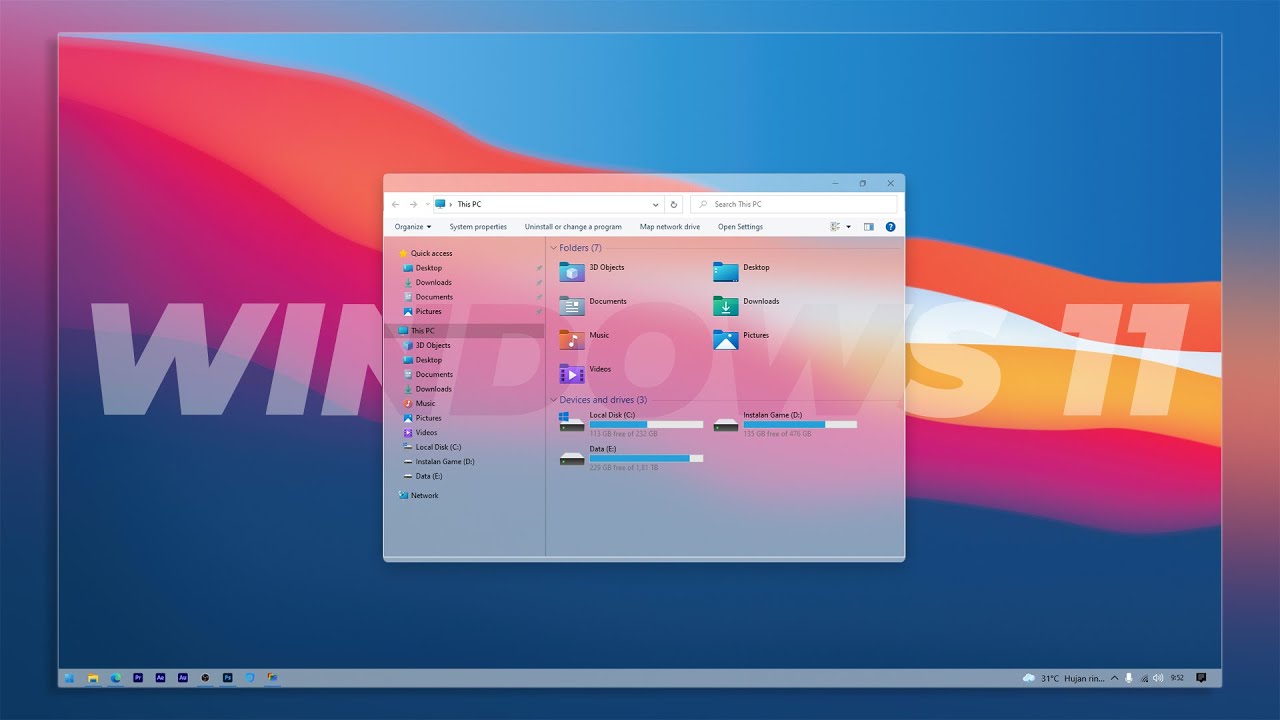Viewport: 1280px width, 720px height.
Task: Select Desktop under Quick access
Action: point(422,268)
